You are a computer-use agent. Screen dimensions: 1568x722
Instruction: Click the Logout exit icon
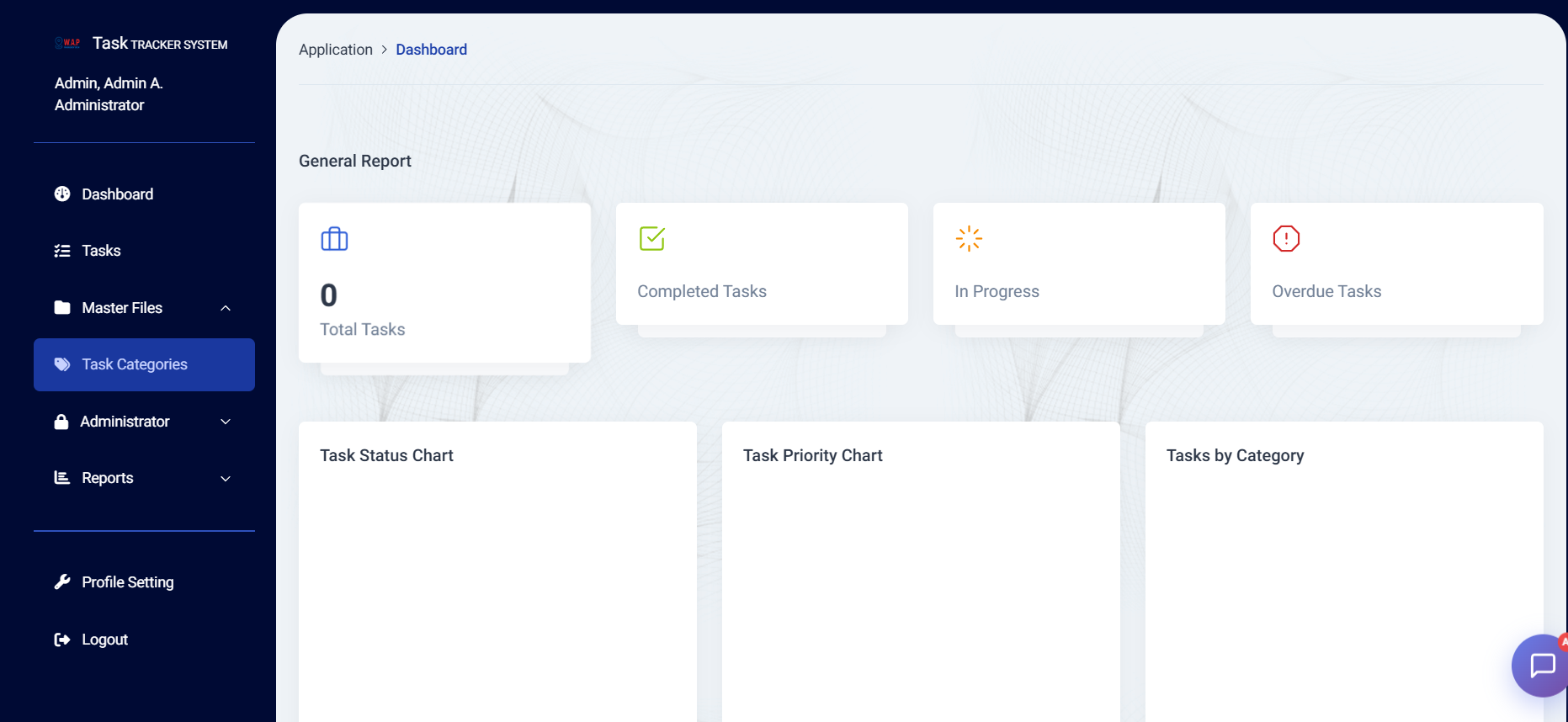pos(62,640)
